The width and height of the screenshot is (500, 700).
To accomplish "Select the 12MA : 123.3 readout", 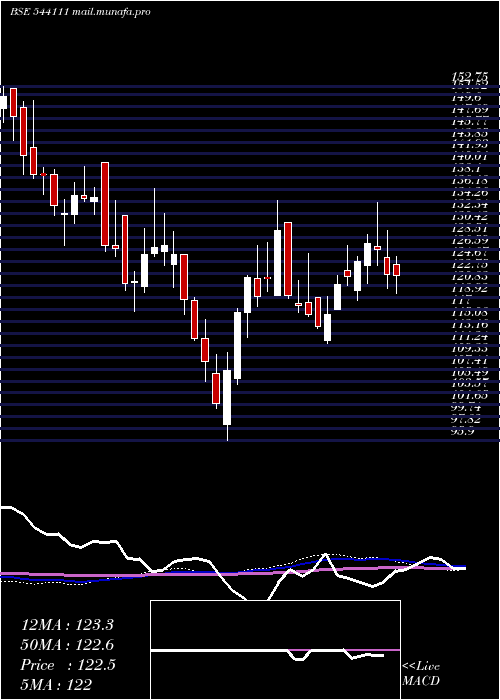I will point(67,625).
